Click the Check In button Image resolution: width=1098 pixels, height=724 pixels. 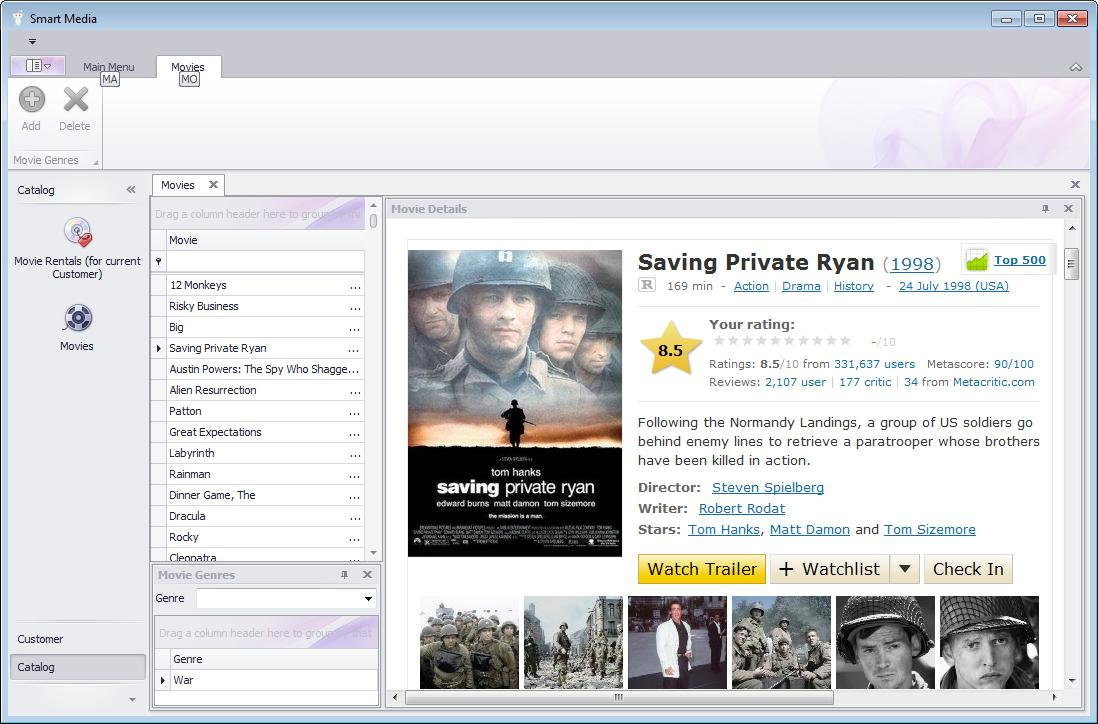click(x=968, y=569)
